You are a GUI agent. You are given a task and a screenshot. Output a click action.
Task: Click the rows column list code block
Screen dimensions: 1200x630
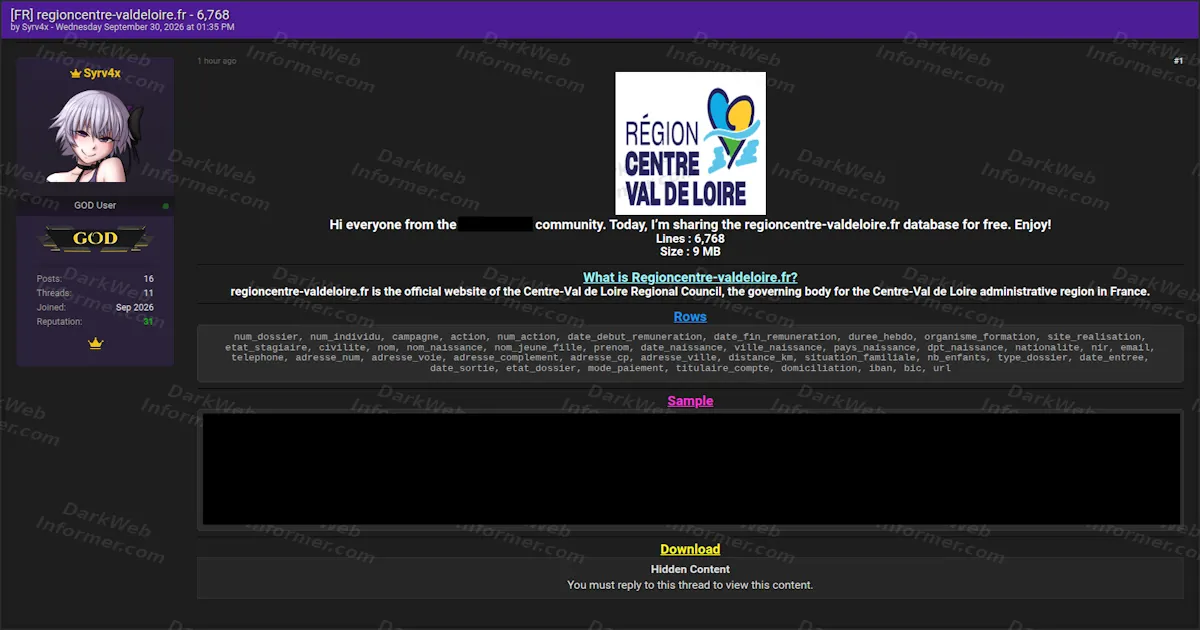click(x=690, y=353)
